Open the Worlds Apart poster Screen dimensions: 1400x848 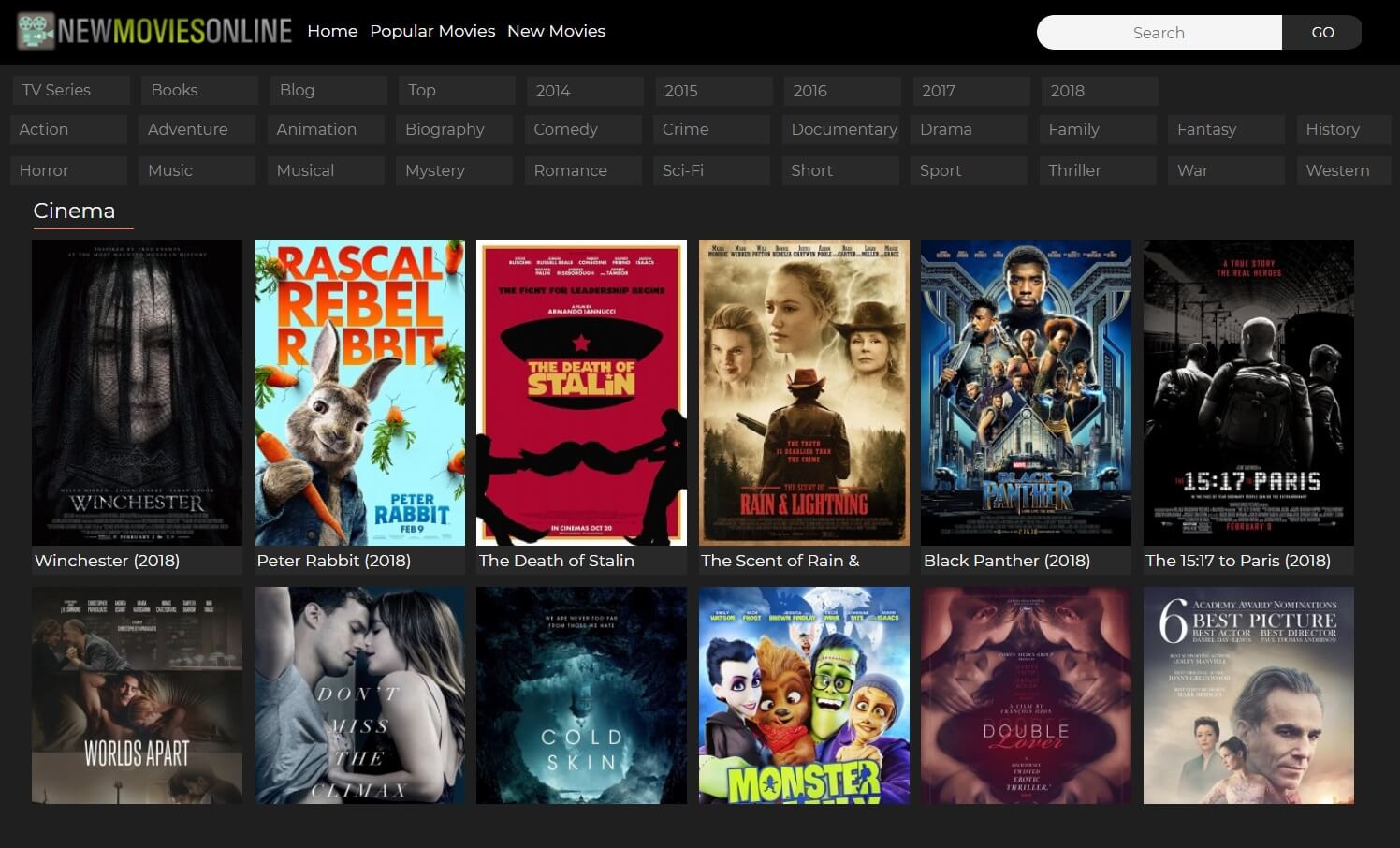[x=137, y=694]
